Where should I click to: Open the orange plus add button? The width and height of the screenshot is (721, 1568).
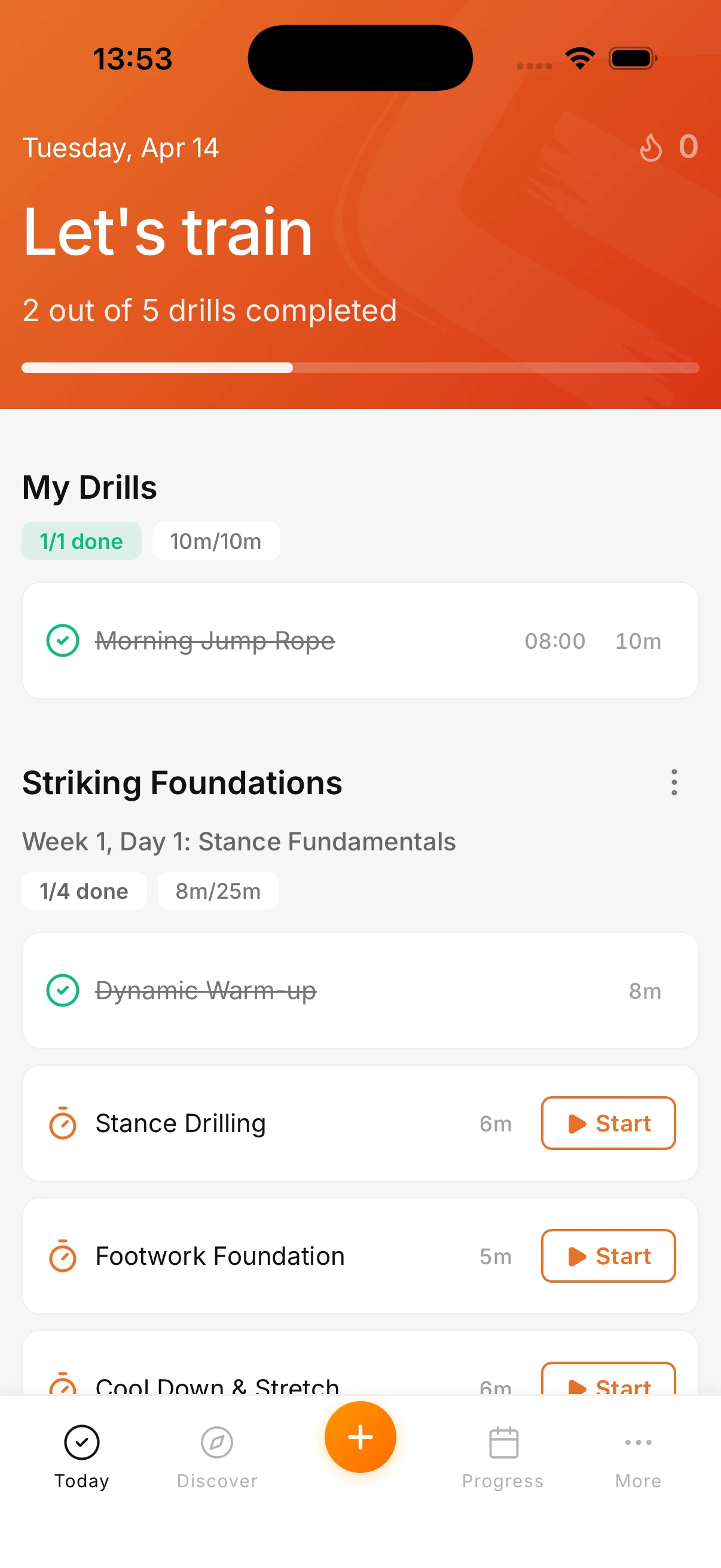click(x=360, y=1436)
